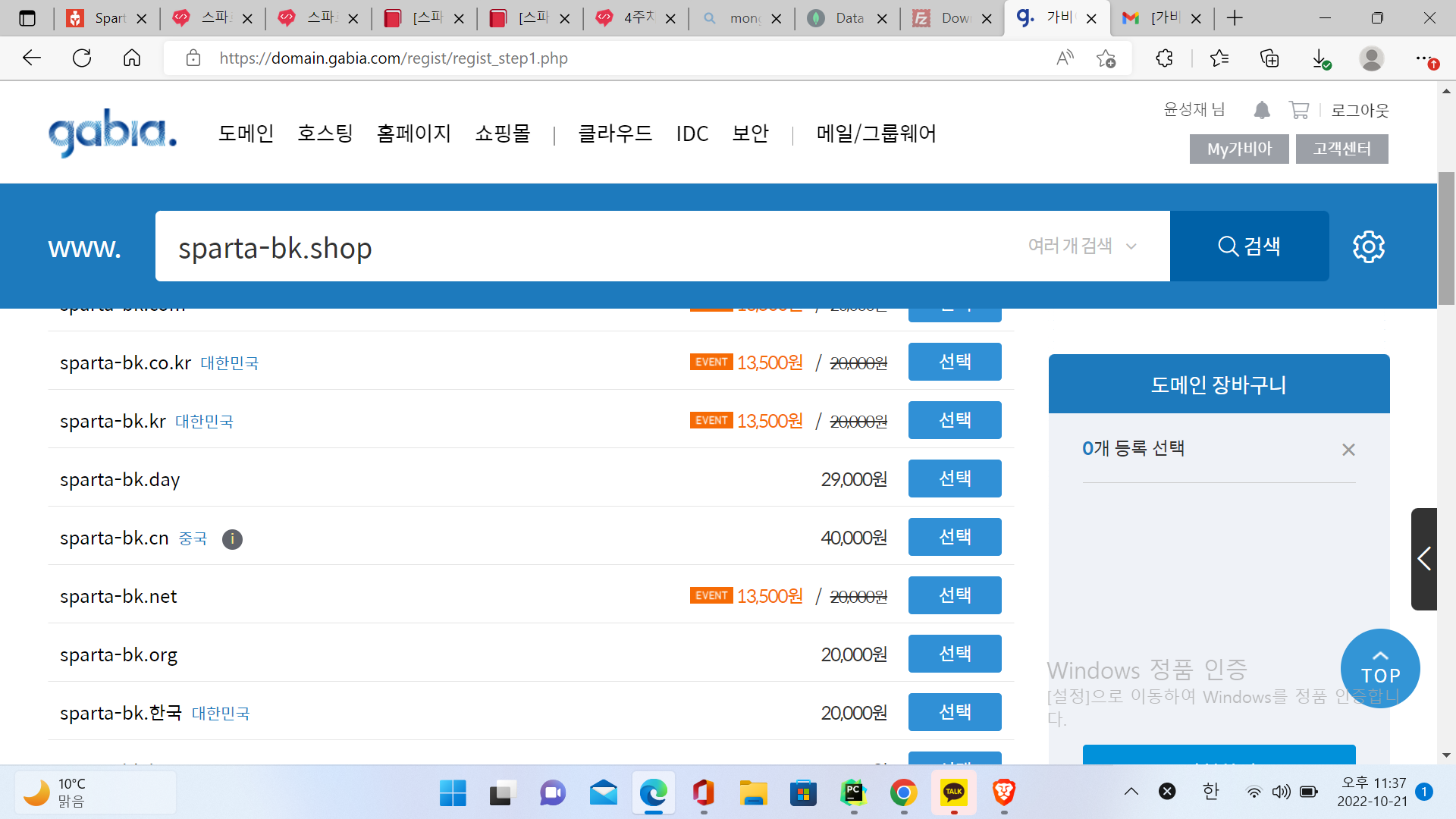The height and width of the screenshot is (819, 1456).
Task: Refresh the page
Action: 82,58
